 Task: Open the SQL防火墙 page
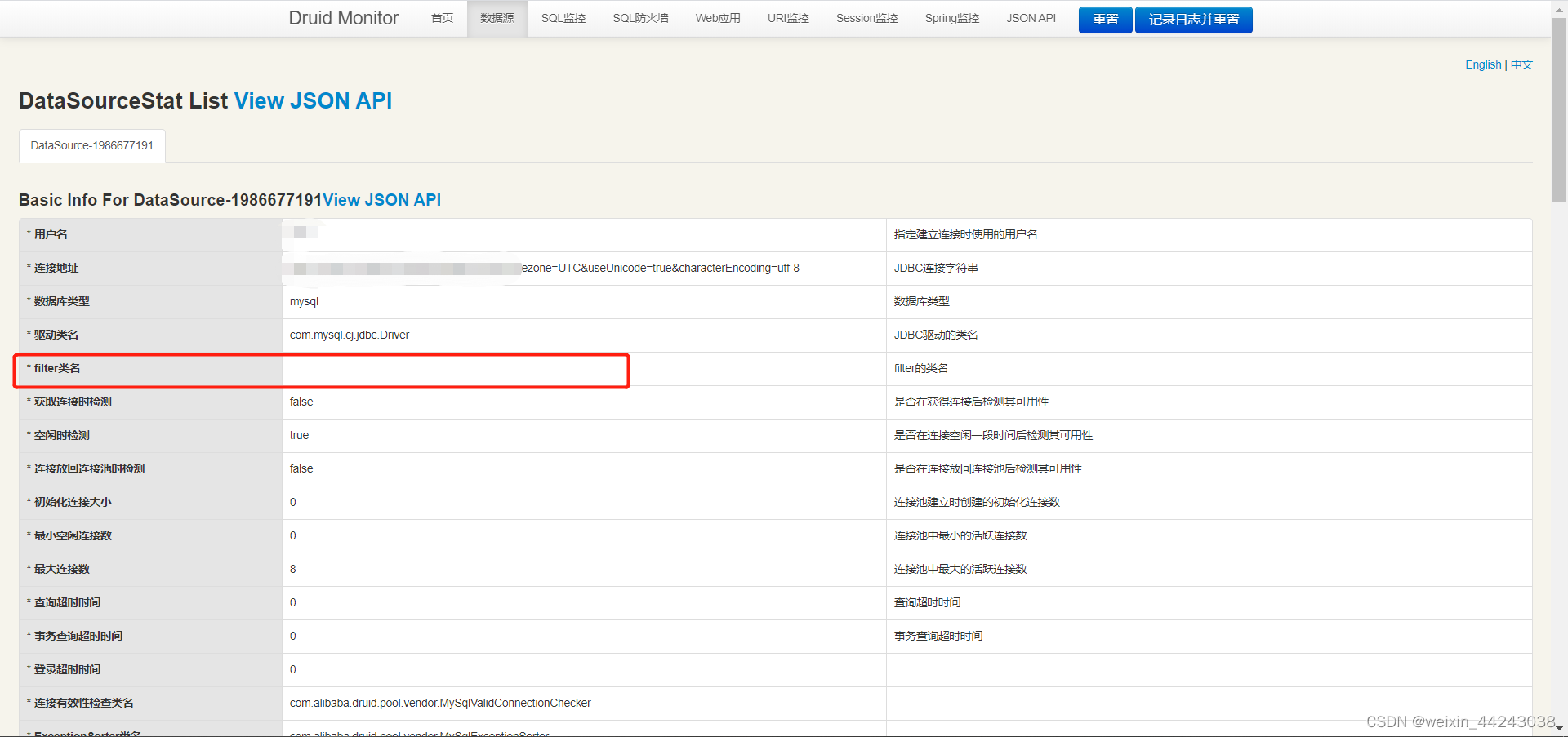pos(640,18)
